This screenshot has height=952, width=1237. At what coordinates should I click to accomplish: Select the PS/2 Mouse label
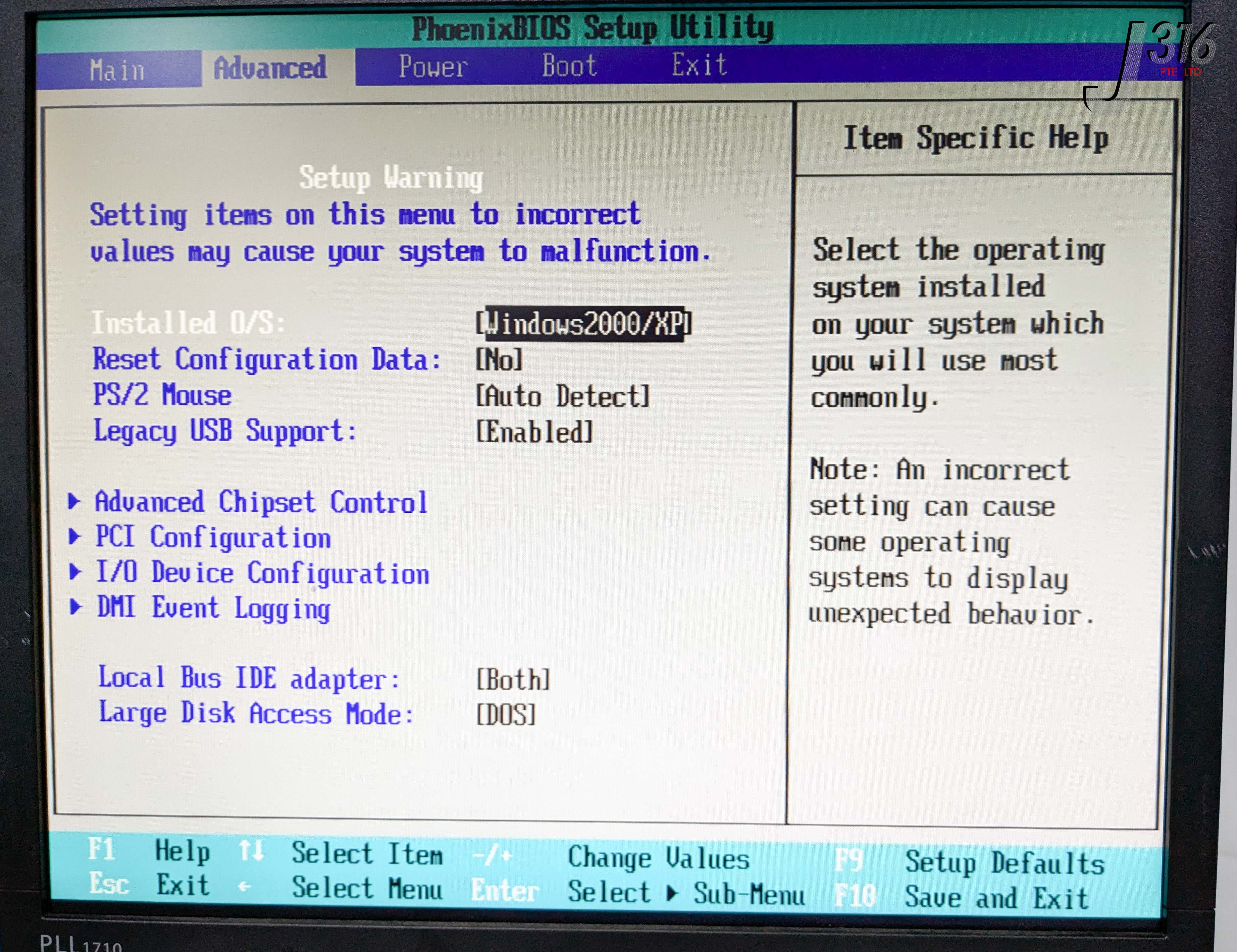(162, 394)
